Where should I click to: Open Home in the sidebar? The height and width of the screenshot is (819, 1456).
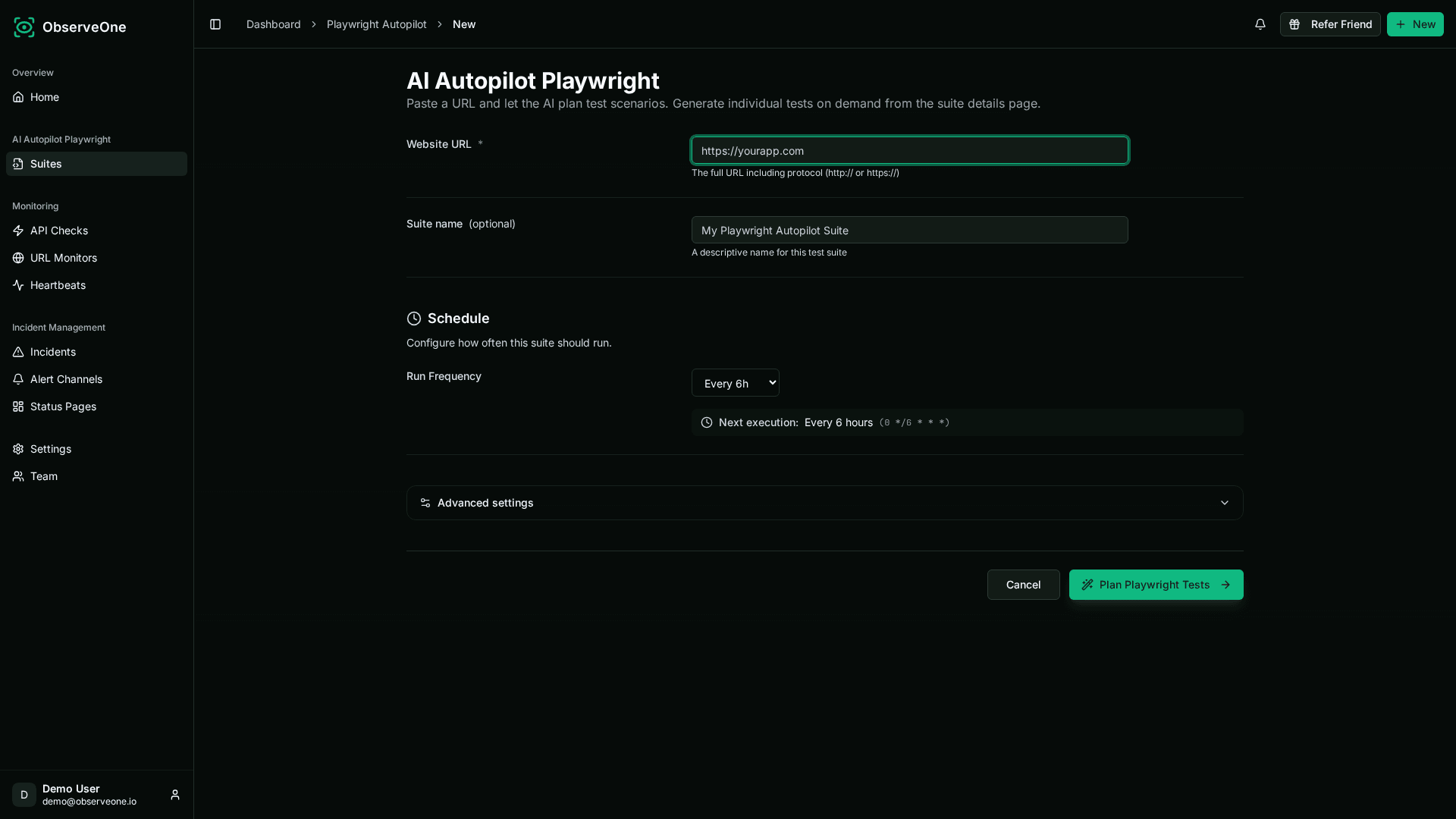coord(96,97)
